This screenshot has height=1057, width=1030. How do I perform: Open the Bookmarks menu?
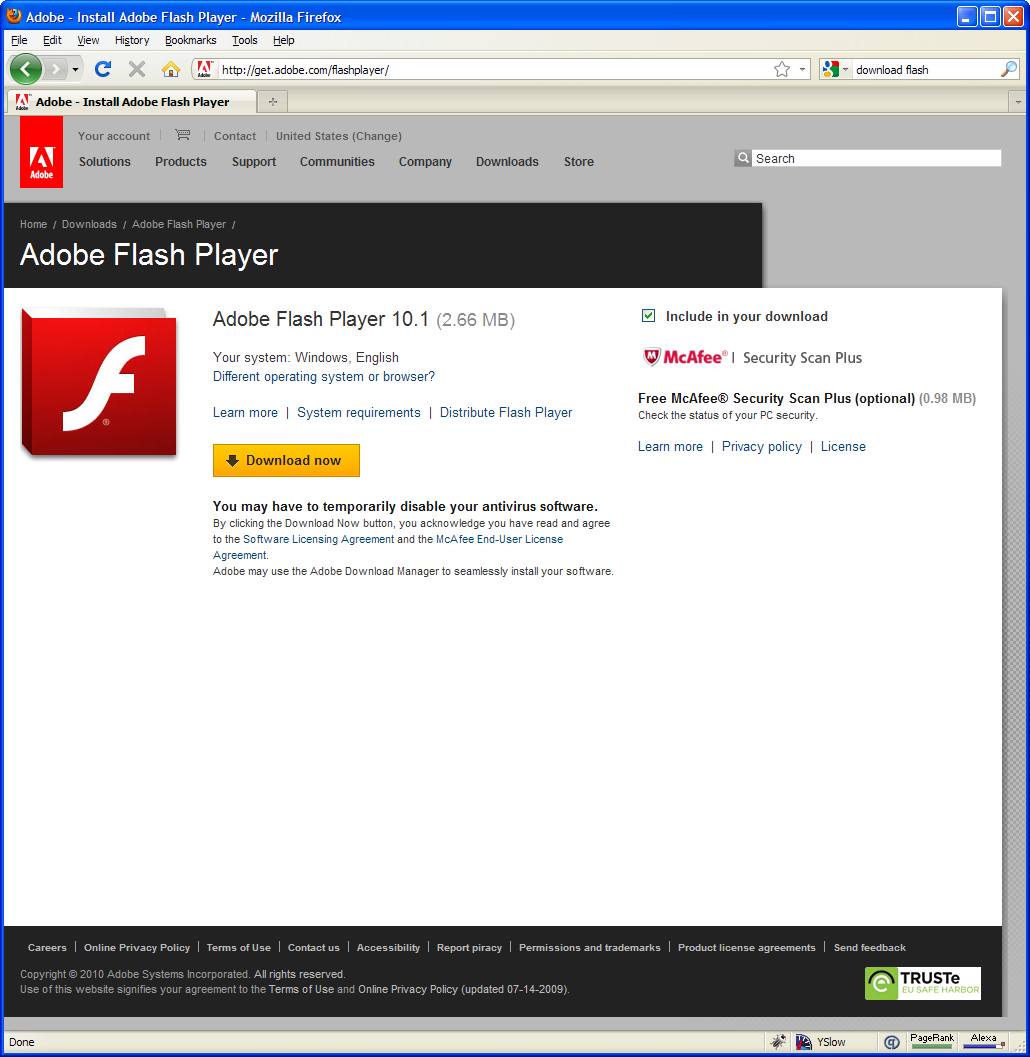[x=191, y=40]
